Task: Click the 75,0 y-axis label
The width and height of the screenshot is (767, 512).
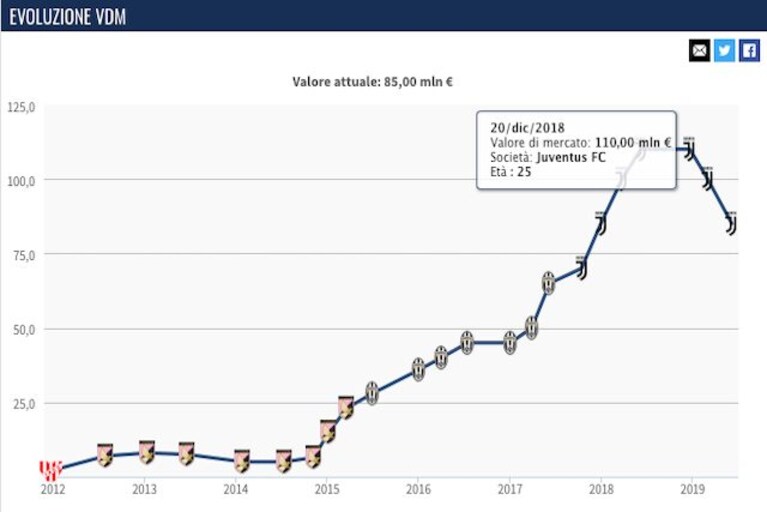Action: (x=24, y=256)
